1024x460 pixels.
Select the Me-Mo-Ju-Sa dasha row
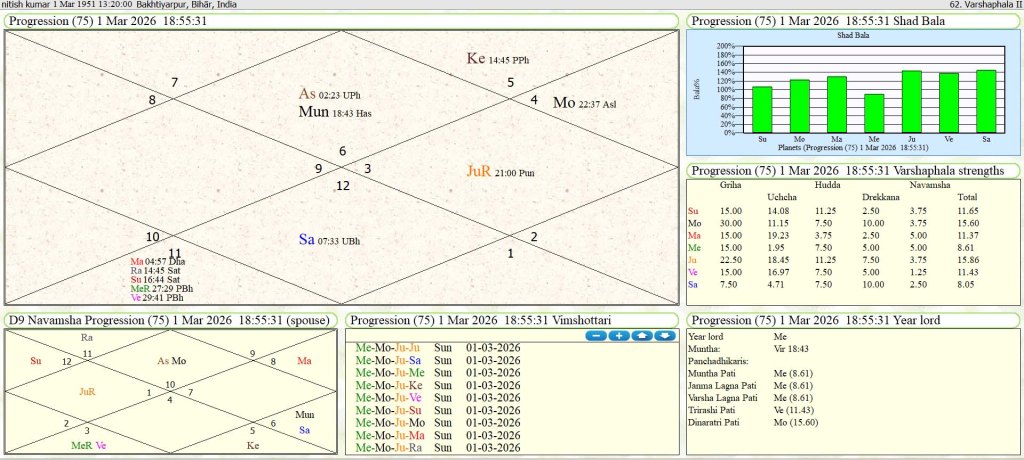[x=389, y=360]
